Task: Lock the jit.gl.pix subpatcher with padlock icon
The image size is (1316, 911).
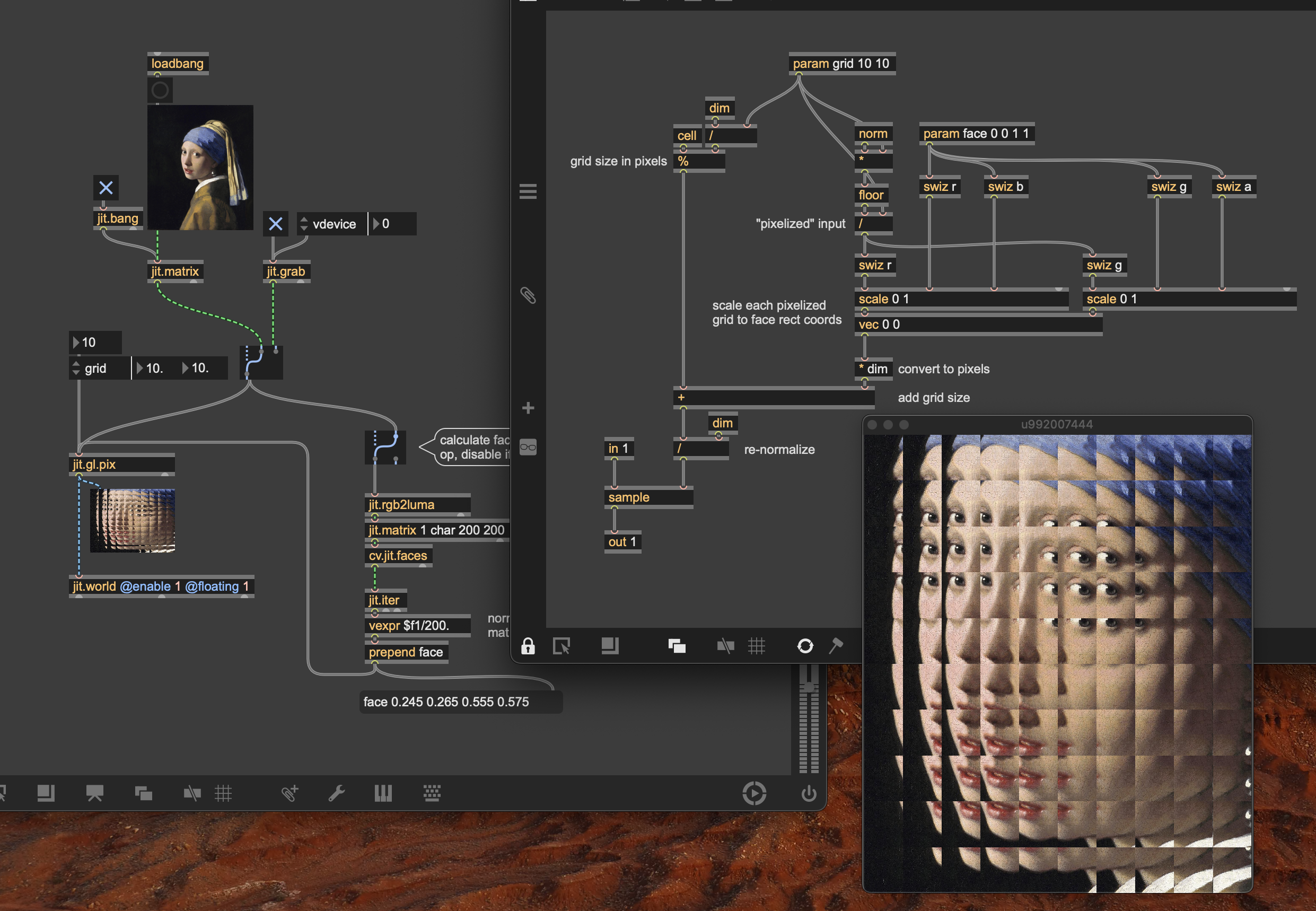Action: coord(528,646)
